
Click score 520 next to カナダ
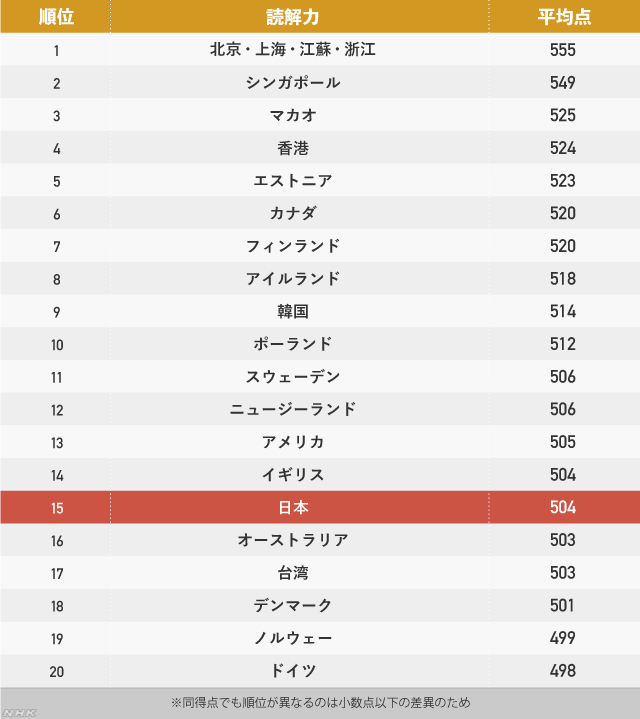(x=563, y=213)
